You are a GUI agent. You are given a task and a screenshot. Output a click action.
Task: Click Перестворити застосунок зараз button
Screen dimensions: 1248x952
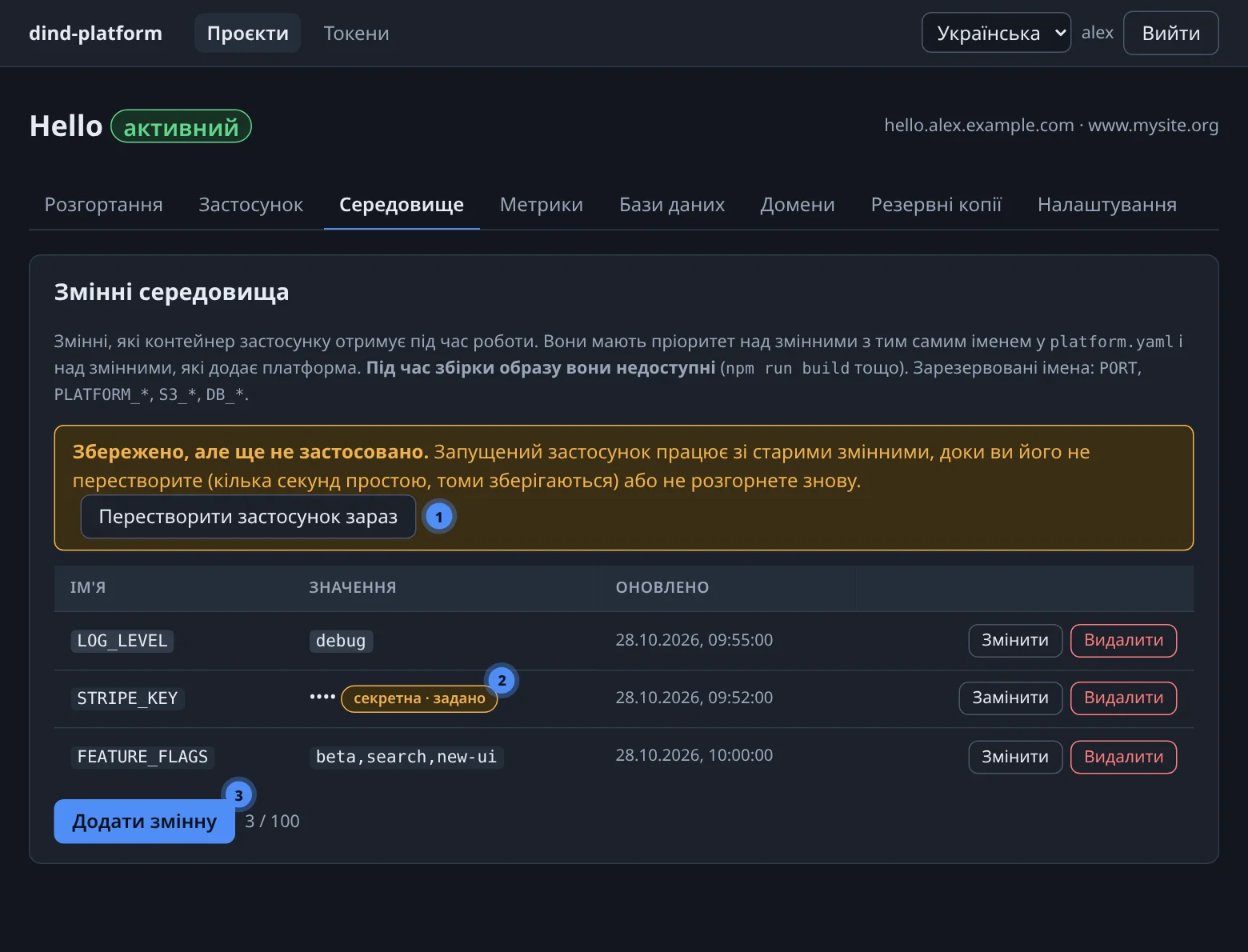[248, 517]
